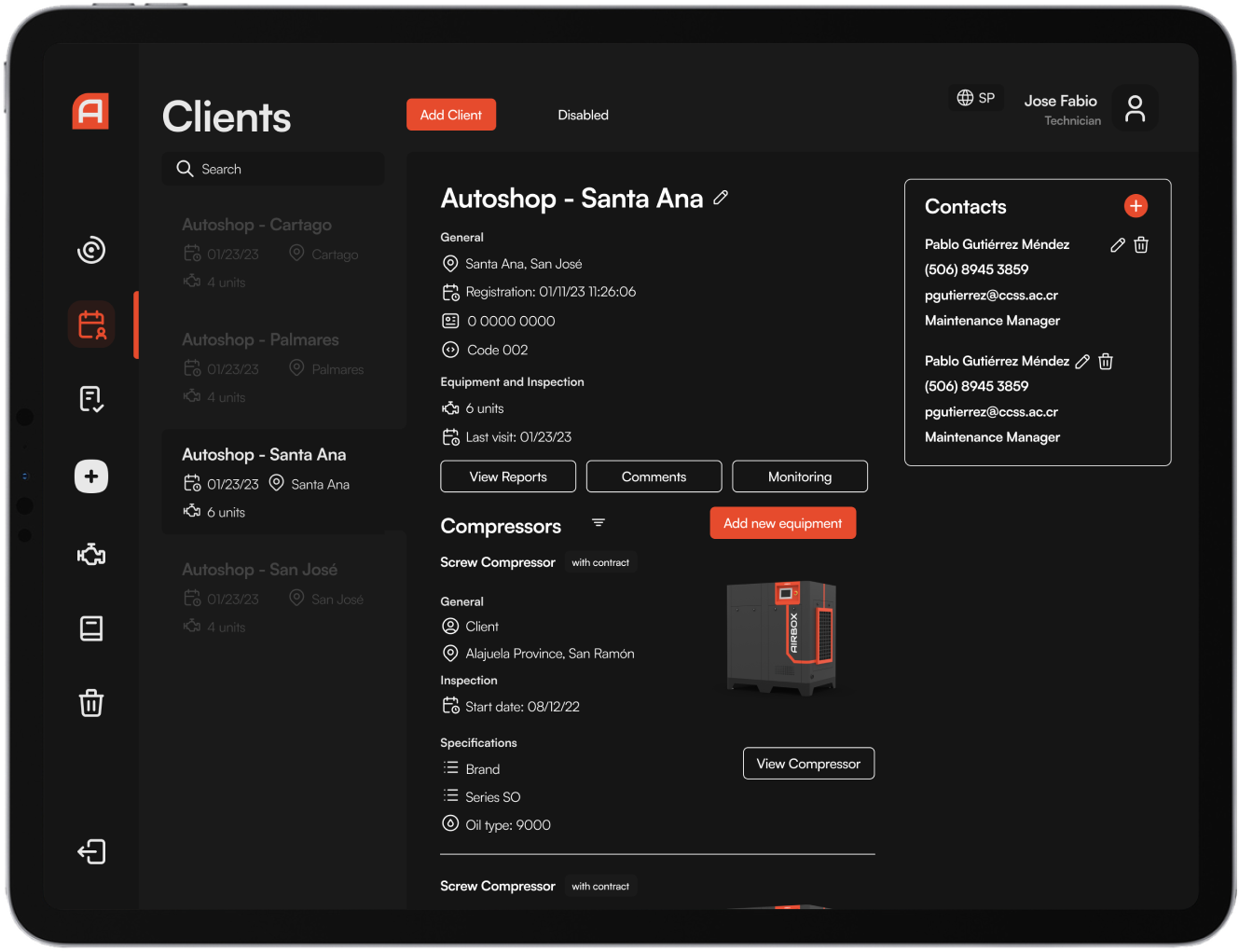Click the location pin beside Santa Ana, San José
The height and width of the screenshot is (952, 1239).
point(450,264)
